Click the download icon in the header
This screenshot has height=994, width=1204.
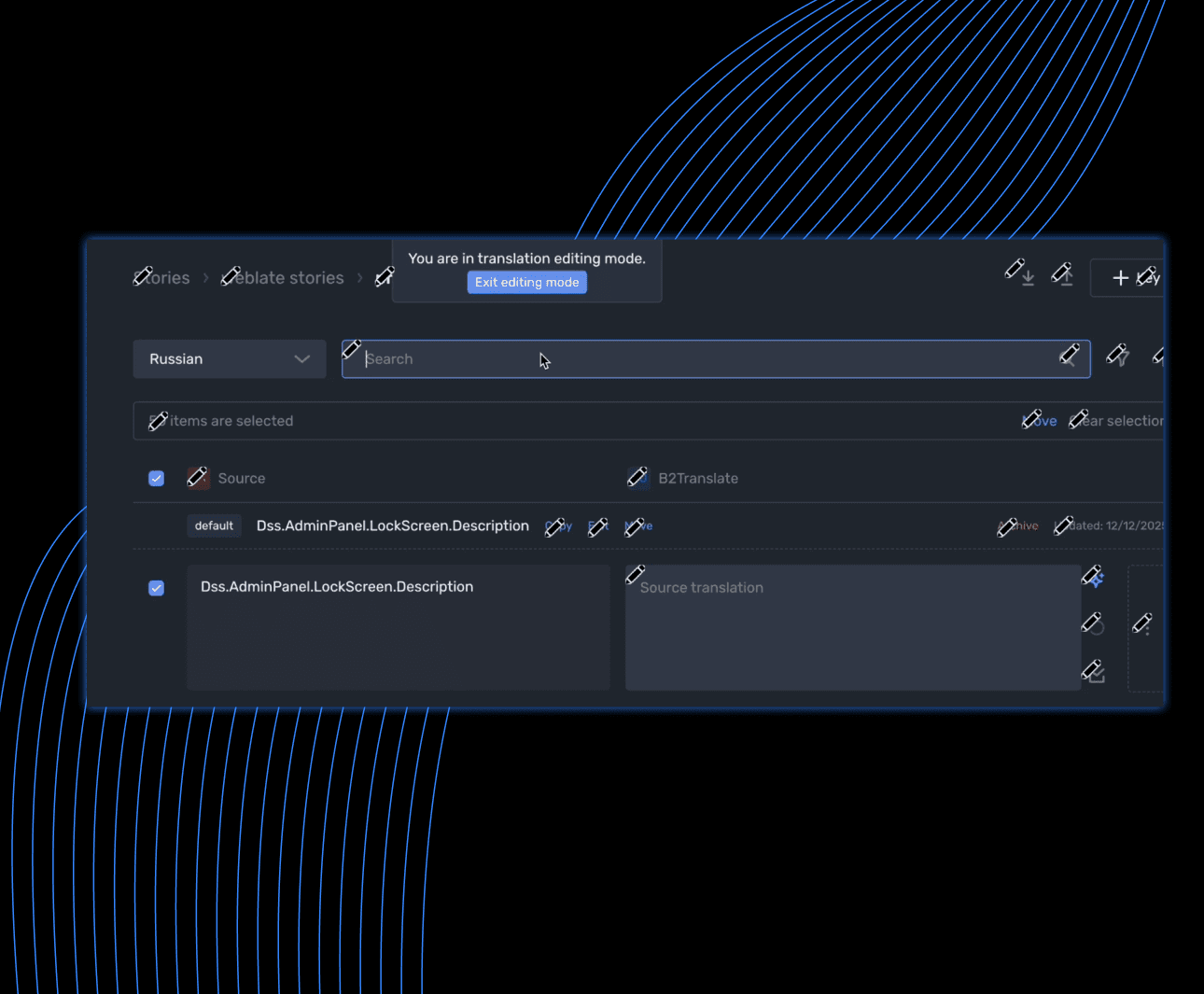pyautogui.click(x=1027, y=277)
